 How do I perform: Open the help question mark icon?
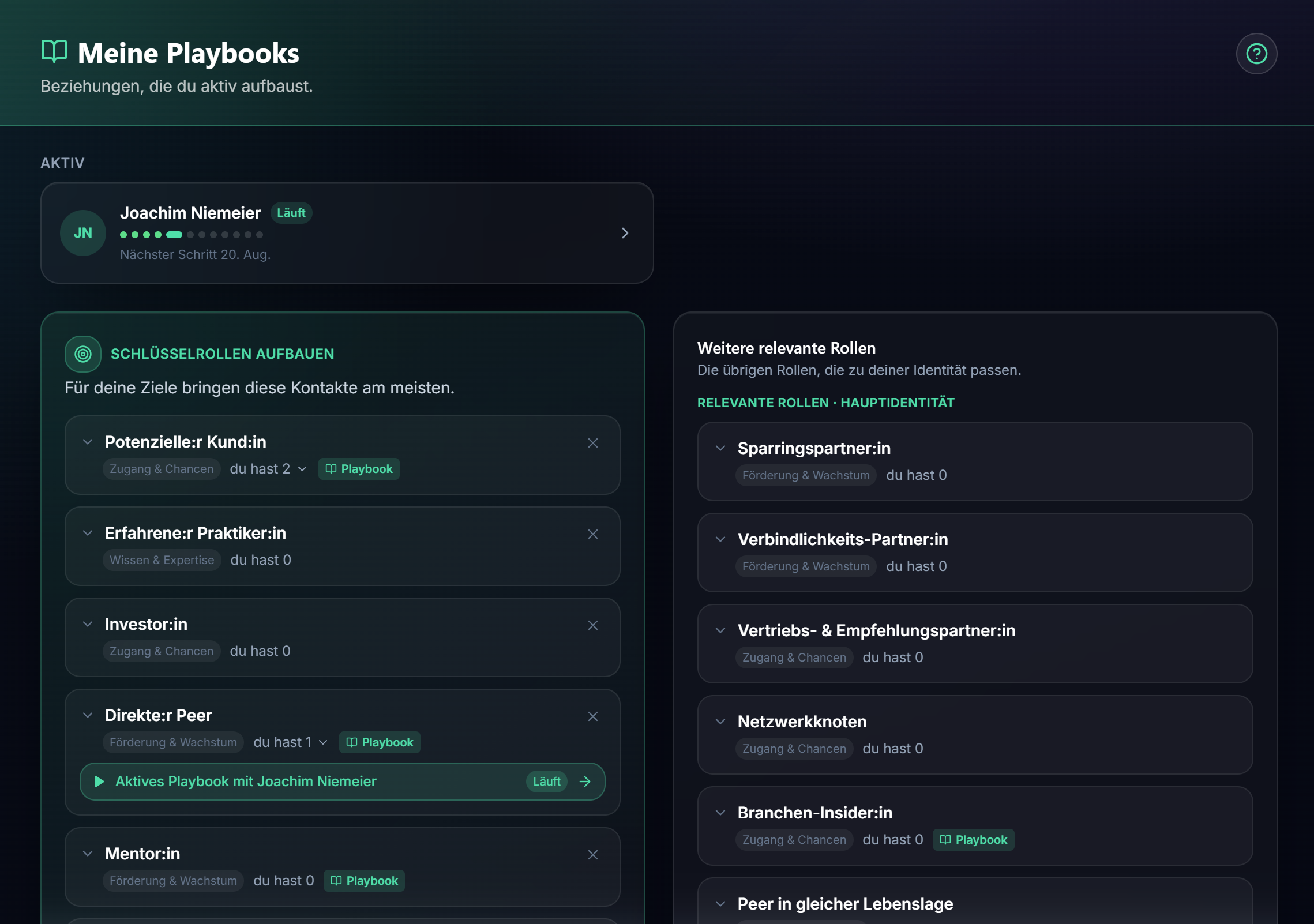[1256, 54]
